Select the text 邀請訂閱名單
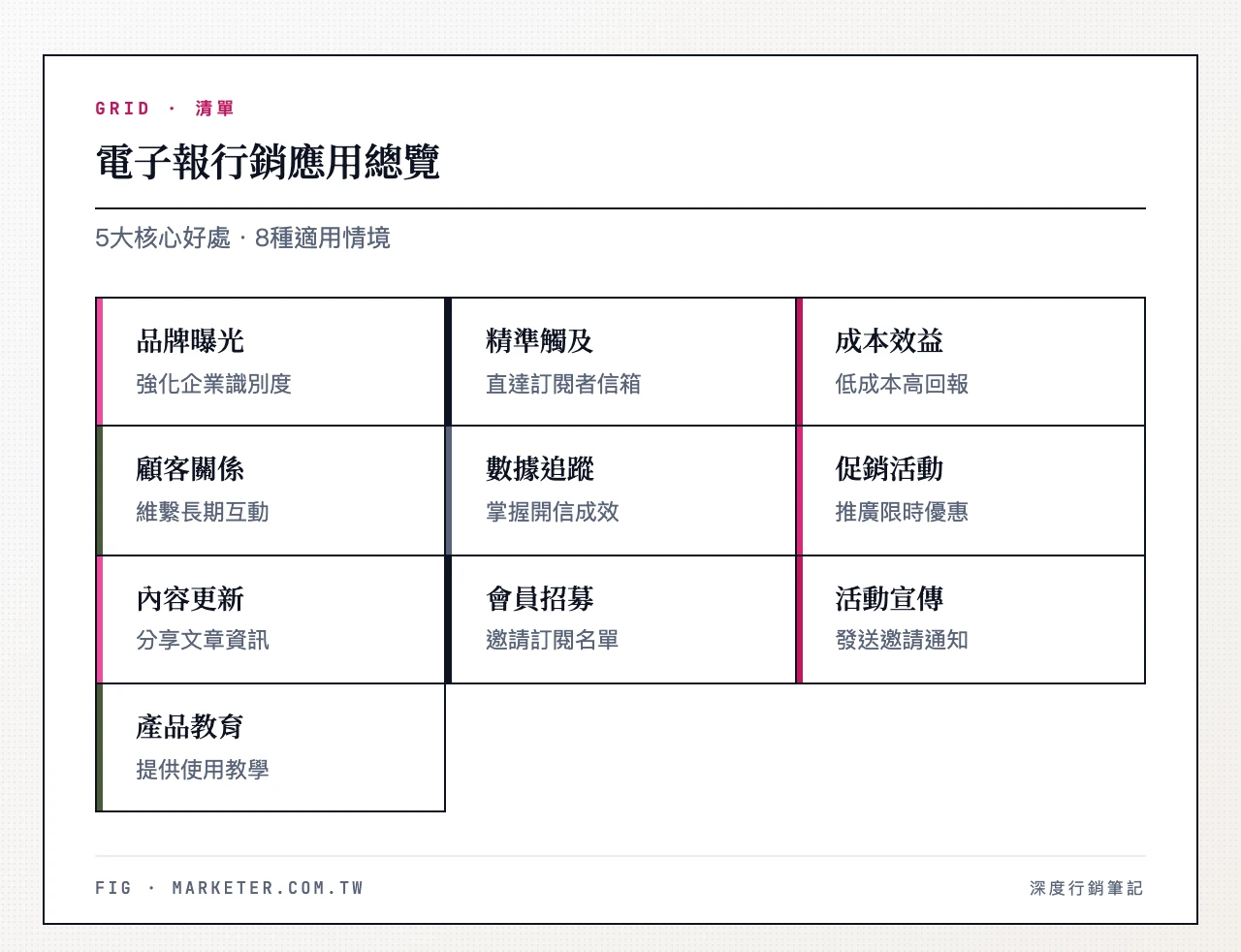The width and height of the screenshot is (1241, 952). coord(553,640)
